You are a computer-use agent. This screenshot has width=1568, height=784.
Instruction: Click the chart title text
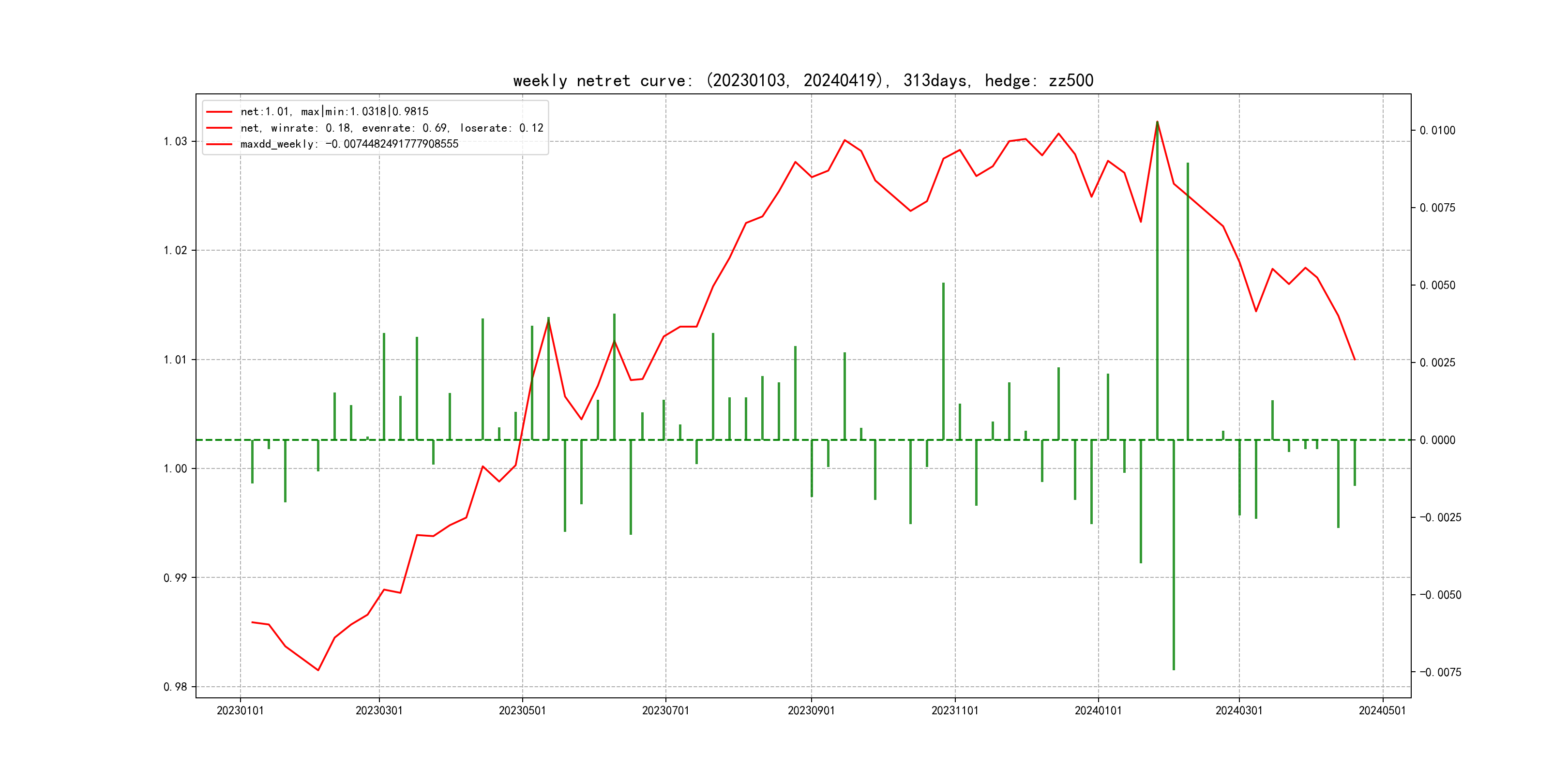click(803, 80)
